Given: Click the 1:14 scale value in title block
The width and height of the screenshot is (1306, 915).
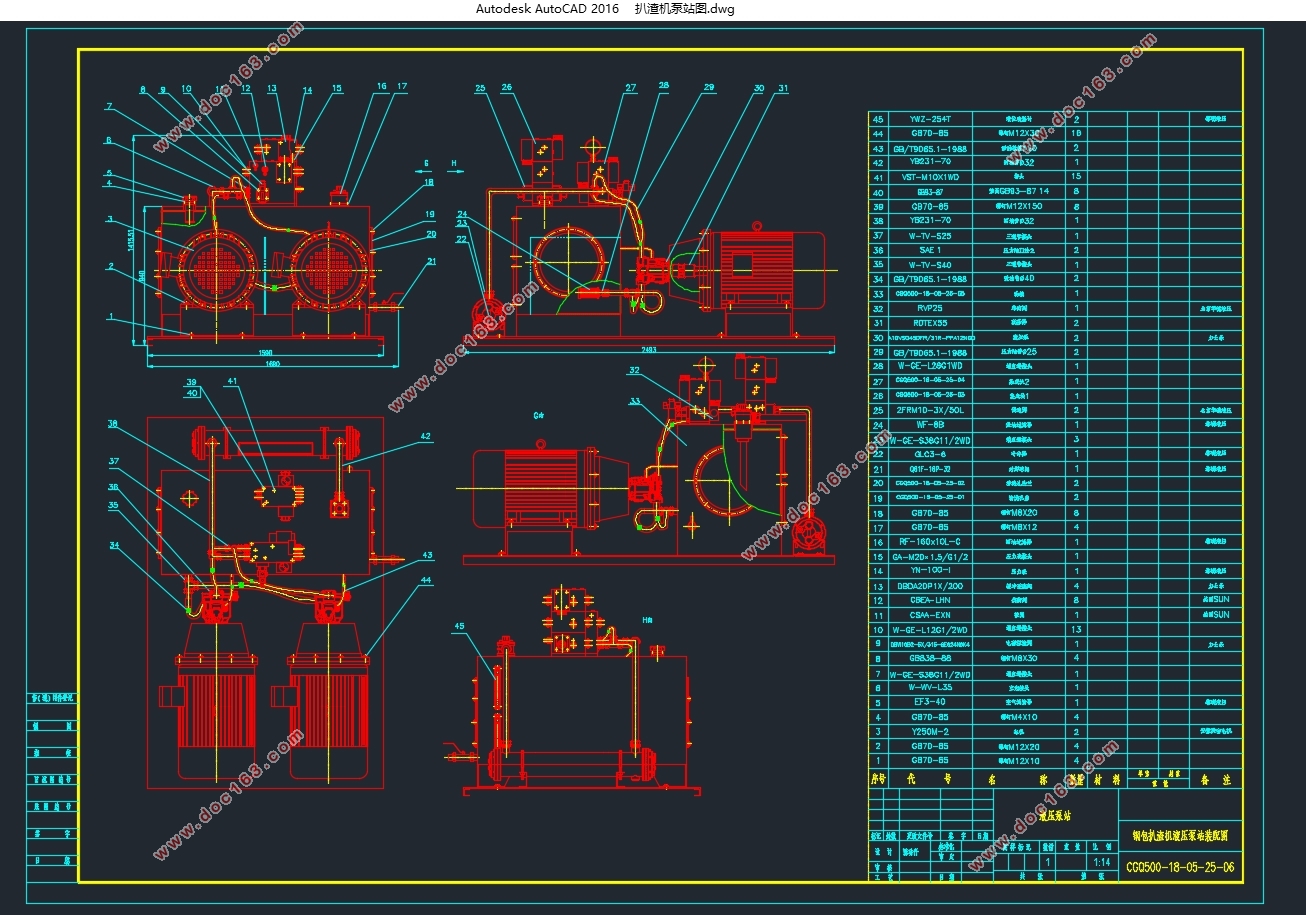Looking at the screenshot, I should pos(1103,862).
